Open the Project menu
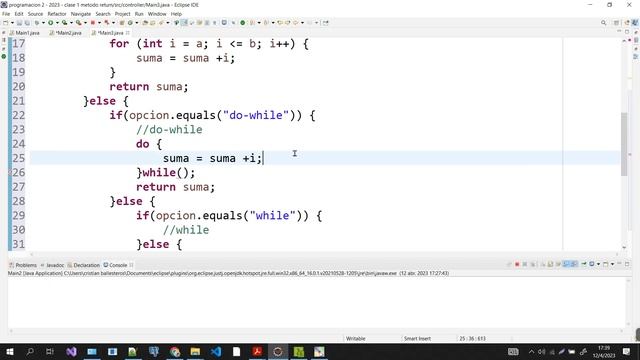This screenshot has width=640, height=360. tap(122, 14)
